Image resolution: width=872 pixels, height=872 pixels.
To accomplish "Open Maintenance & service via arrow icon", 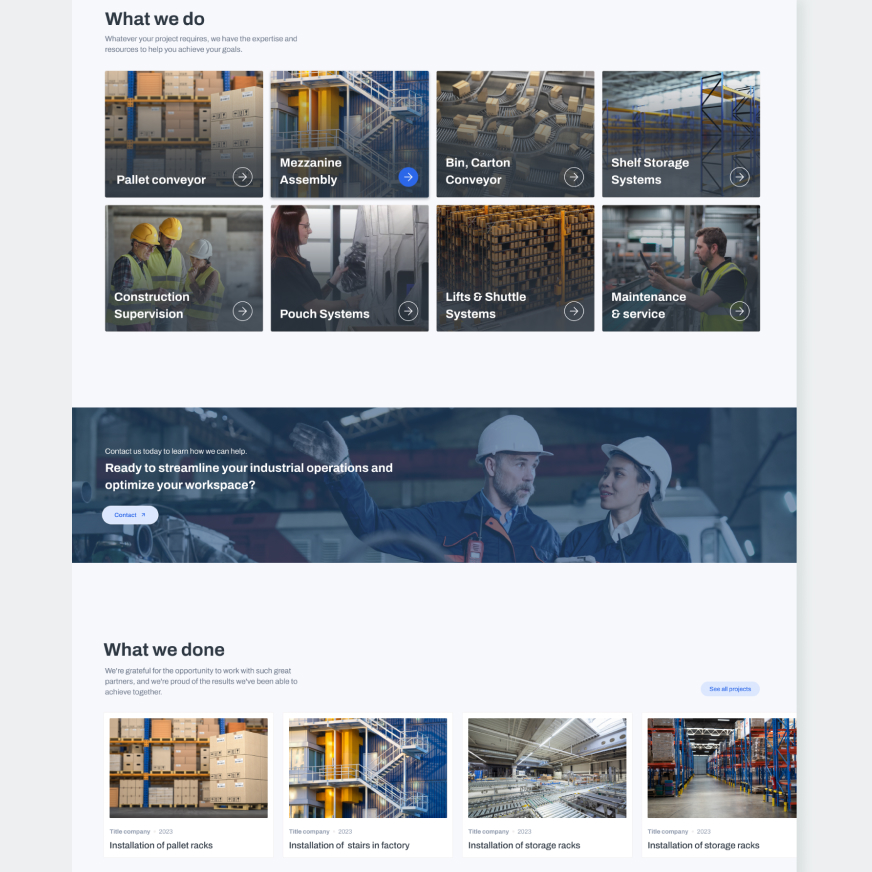I will 739,311.
